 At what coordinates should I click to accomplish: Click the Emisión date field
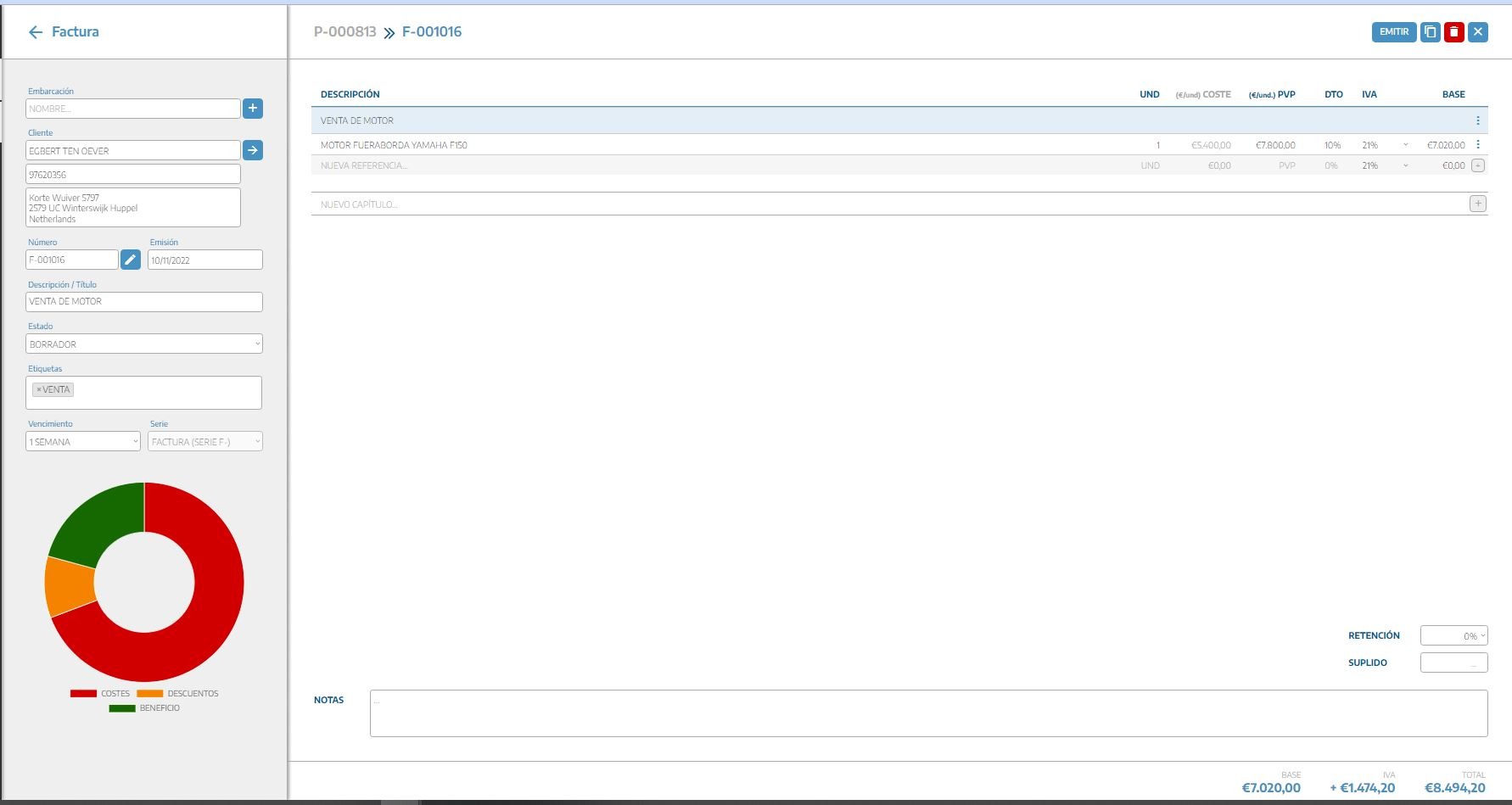(x=204, y=260)
